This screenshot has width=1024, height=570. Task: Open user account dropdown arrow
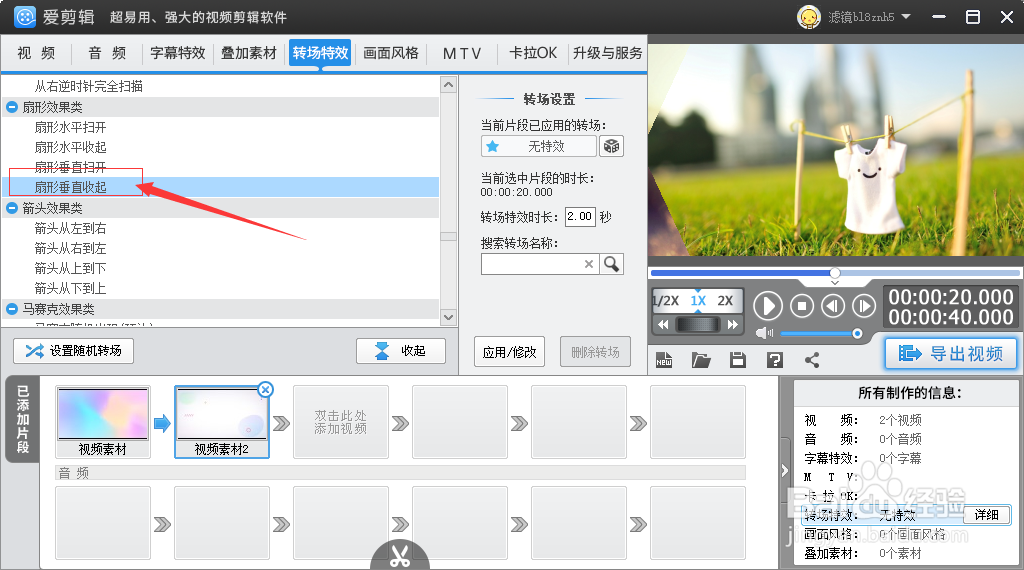tap(906, 17)
